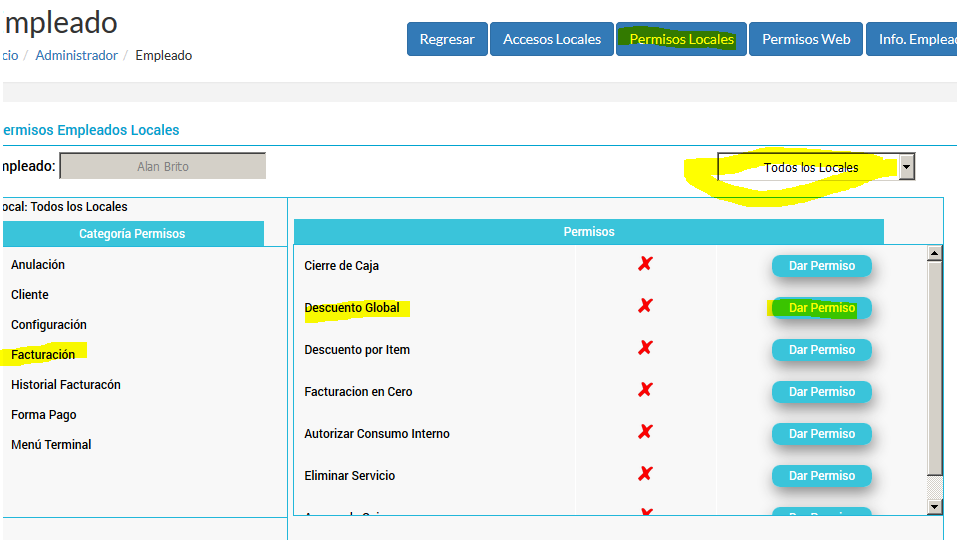Select Facturación permission category
Screen dimensions: 957x540
(x=43, y=355)
